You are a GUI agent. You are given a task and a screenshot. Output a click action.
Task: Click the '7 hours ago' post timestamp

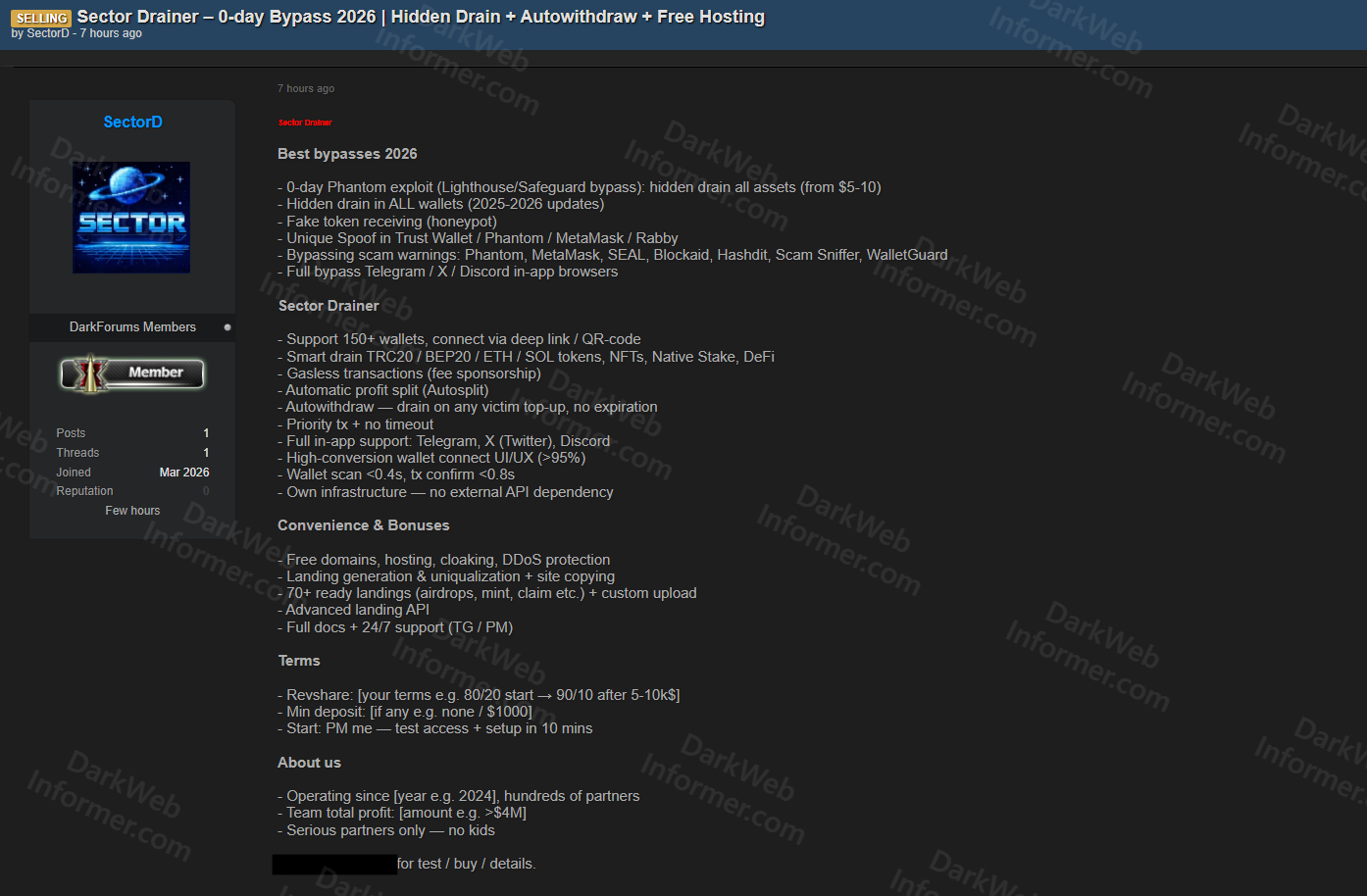[306, 88]
